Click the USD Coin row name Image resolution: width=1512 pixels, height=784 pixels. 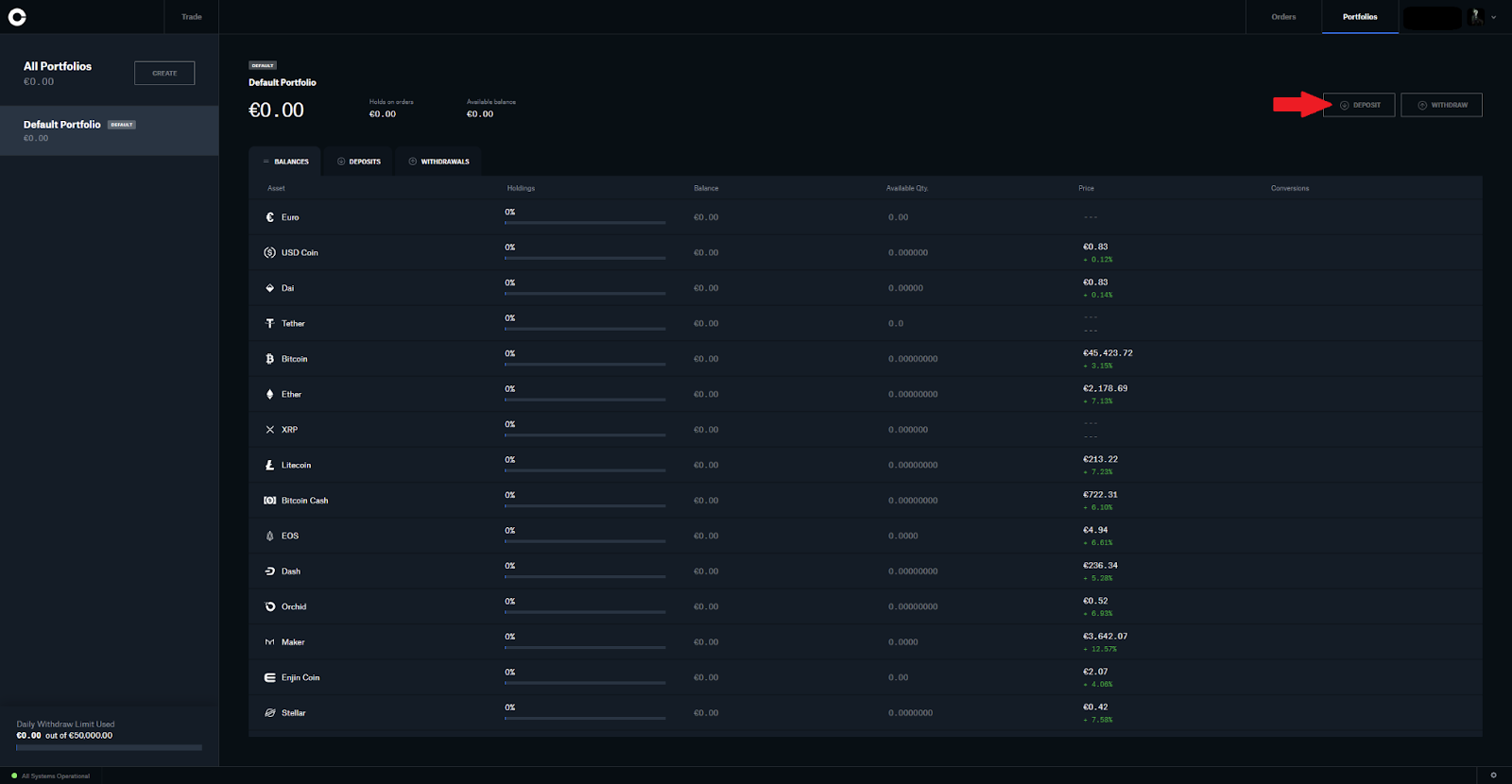pyautogui.click(x=300, y=252)
